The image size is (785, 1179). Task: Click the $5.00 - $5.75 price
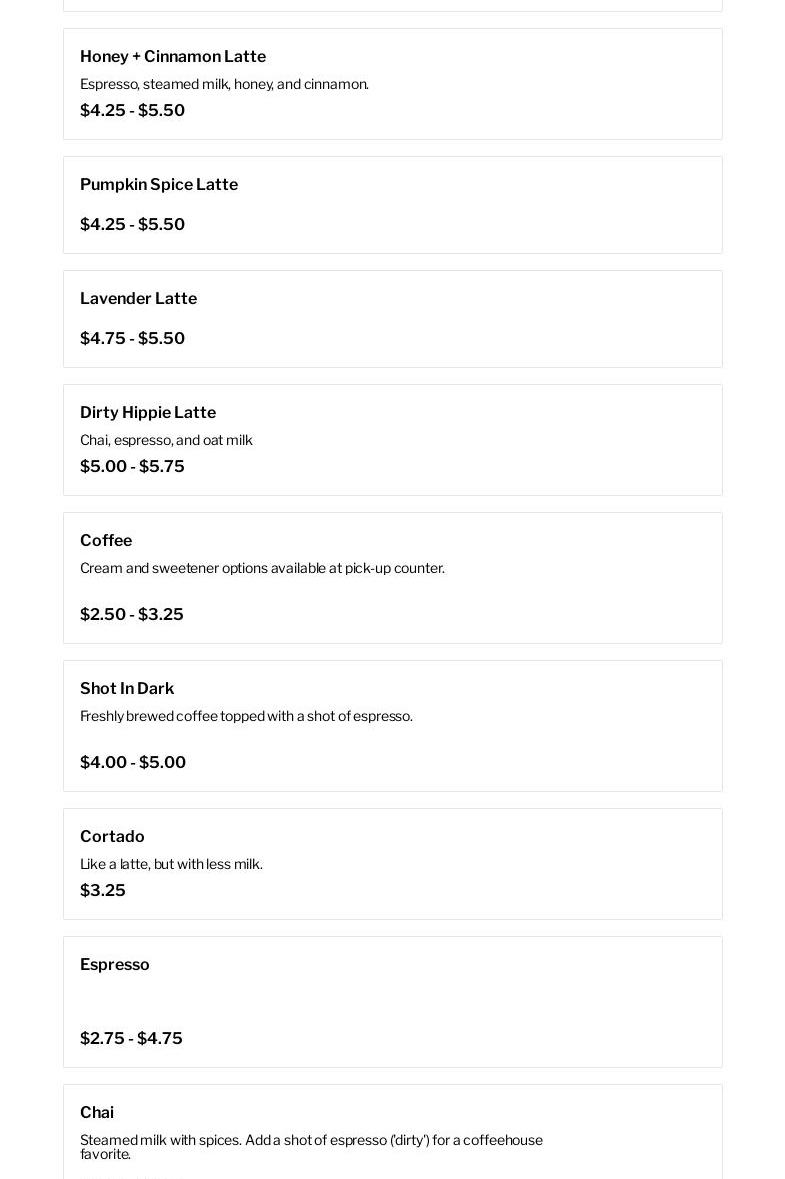click(x=132, y=467)
